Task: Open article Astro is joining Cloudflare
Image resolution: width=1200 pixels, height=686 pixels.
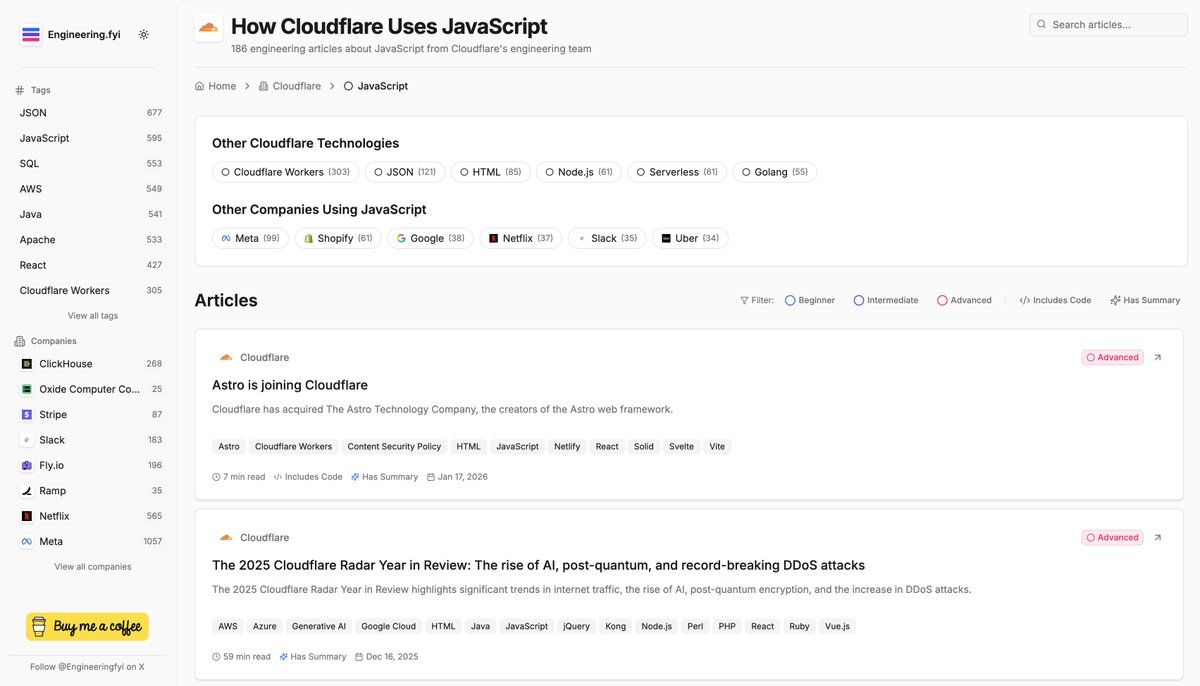Action: coord(290,385)
